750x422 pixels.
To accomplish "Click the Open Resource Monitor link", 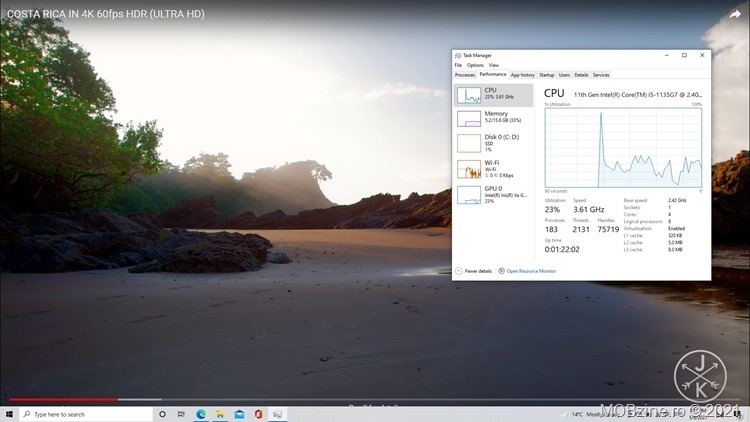I will (x=530, y=271).
